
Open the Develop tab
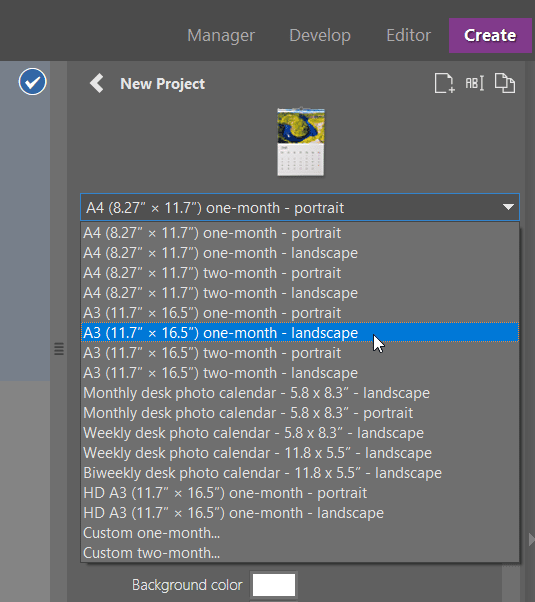pyautogui.click(x=320, y=35)
